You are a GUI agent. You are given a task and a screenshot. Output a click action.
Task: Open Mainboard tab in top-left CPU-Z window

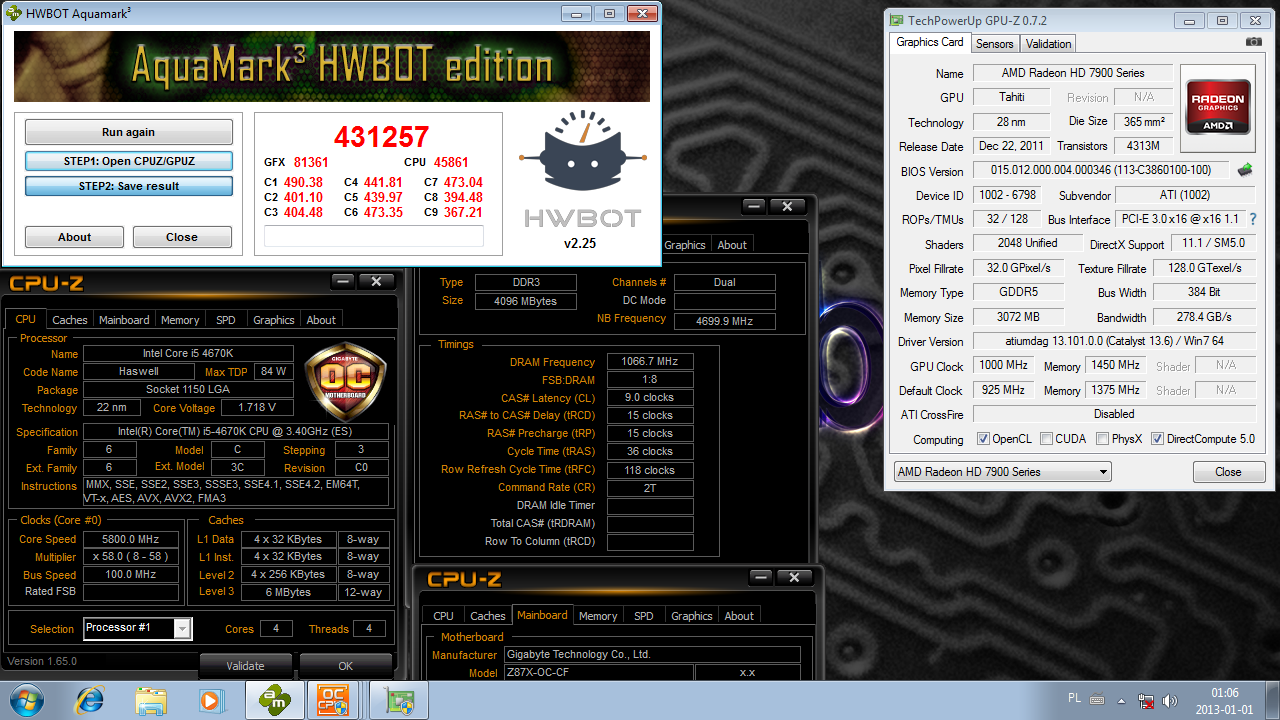point(124,320)
